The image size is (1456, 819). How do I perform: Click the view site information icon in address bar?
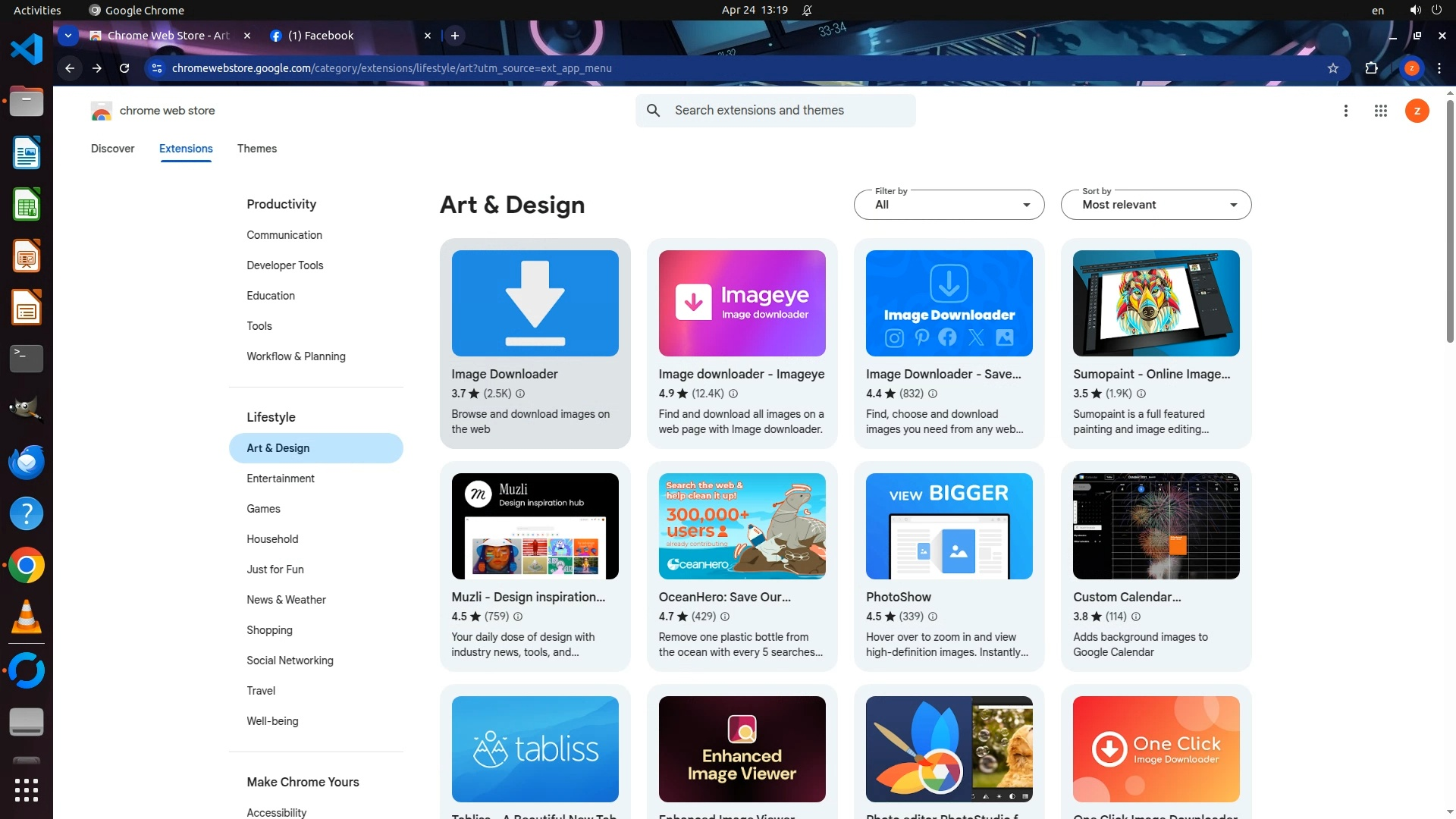[156, 68]
